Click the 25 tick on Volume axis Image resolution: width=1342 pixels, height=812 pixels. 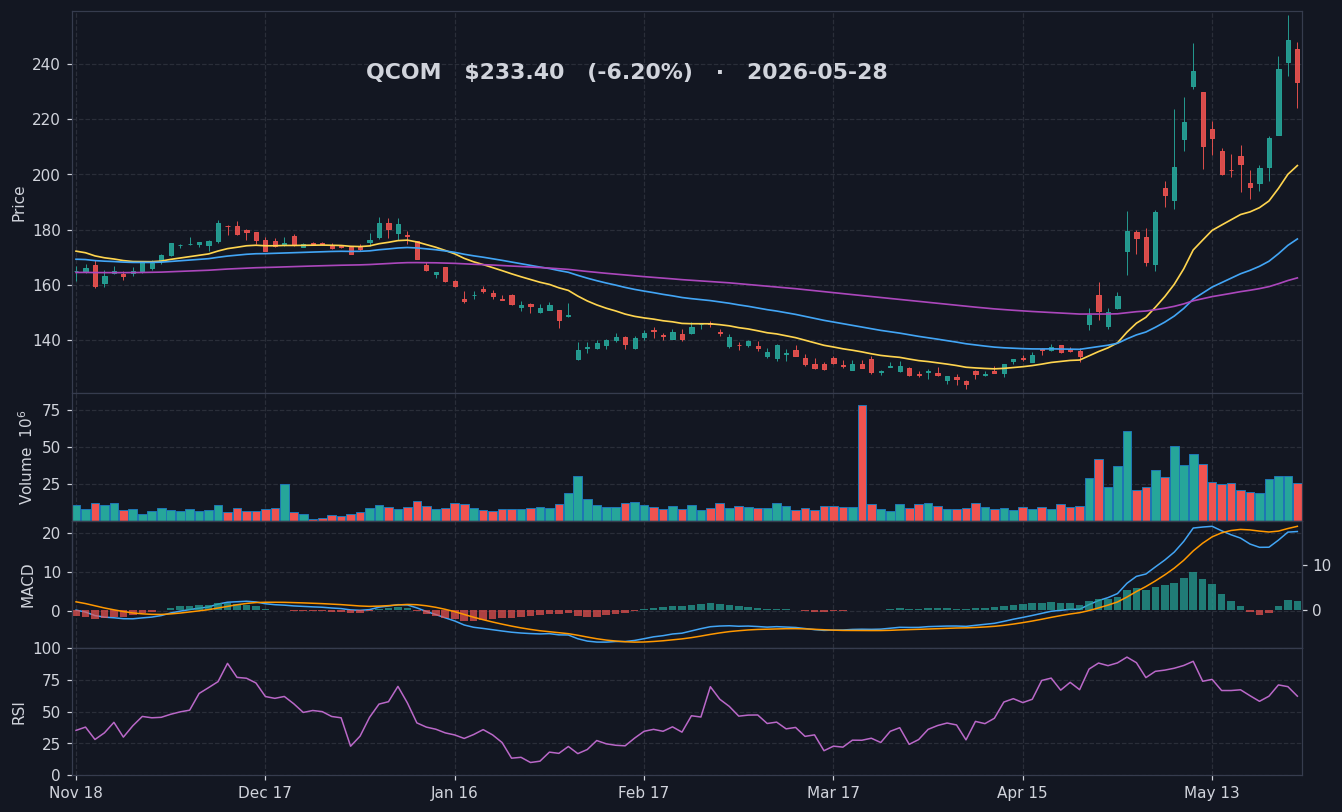click(x=52, y=484)
